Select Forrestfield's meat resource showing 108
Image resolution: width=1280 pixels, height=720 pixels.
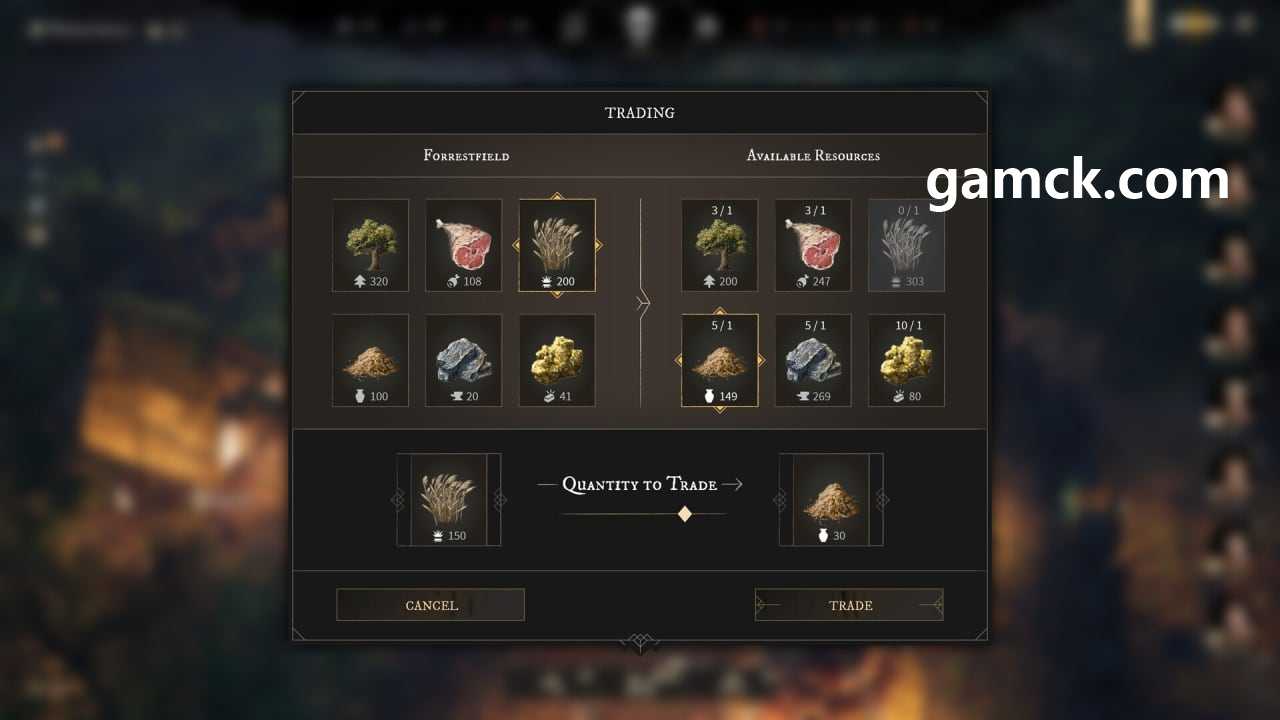(x=464, y=245)
